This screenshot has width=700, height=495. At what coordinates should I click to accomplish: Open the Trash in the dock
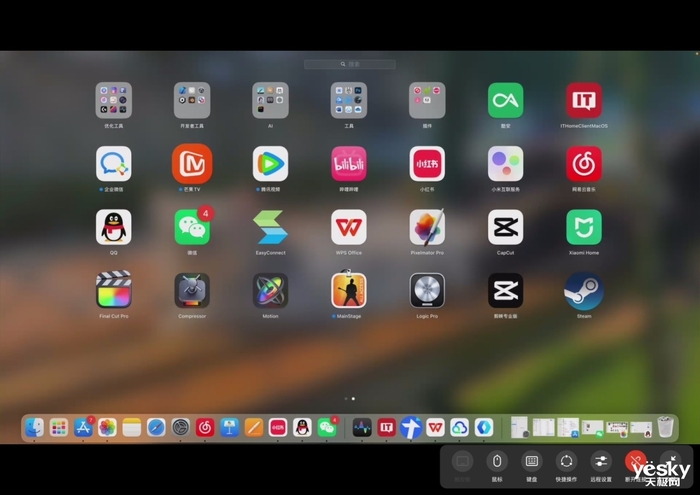point(665,427)
